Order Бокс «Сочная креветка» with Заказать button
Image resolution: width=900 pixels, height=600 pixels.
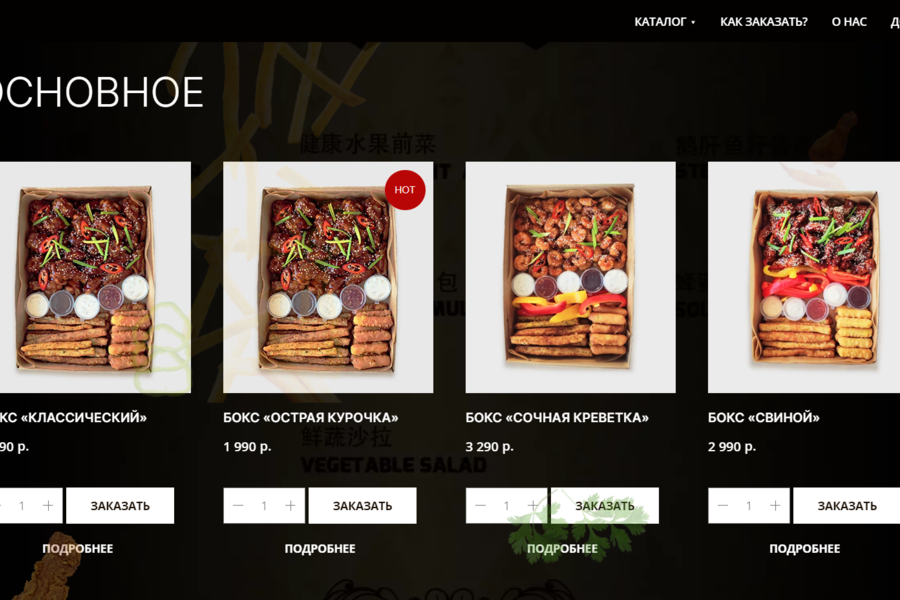click(x=604, y=505)
